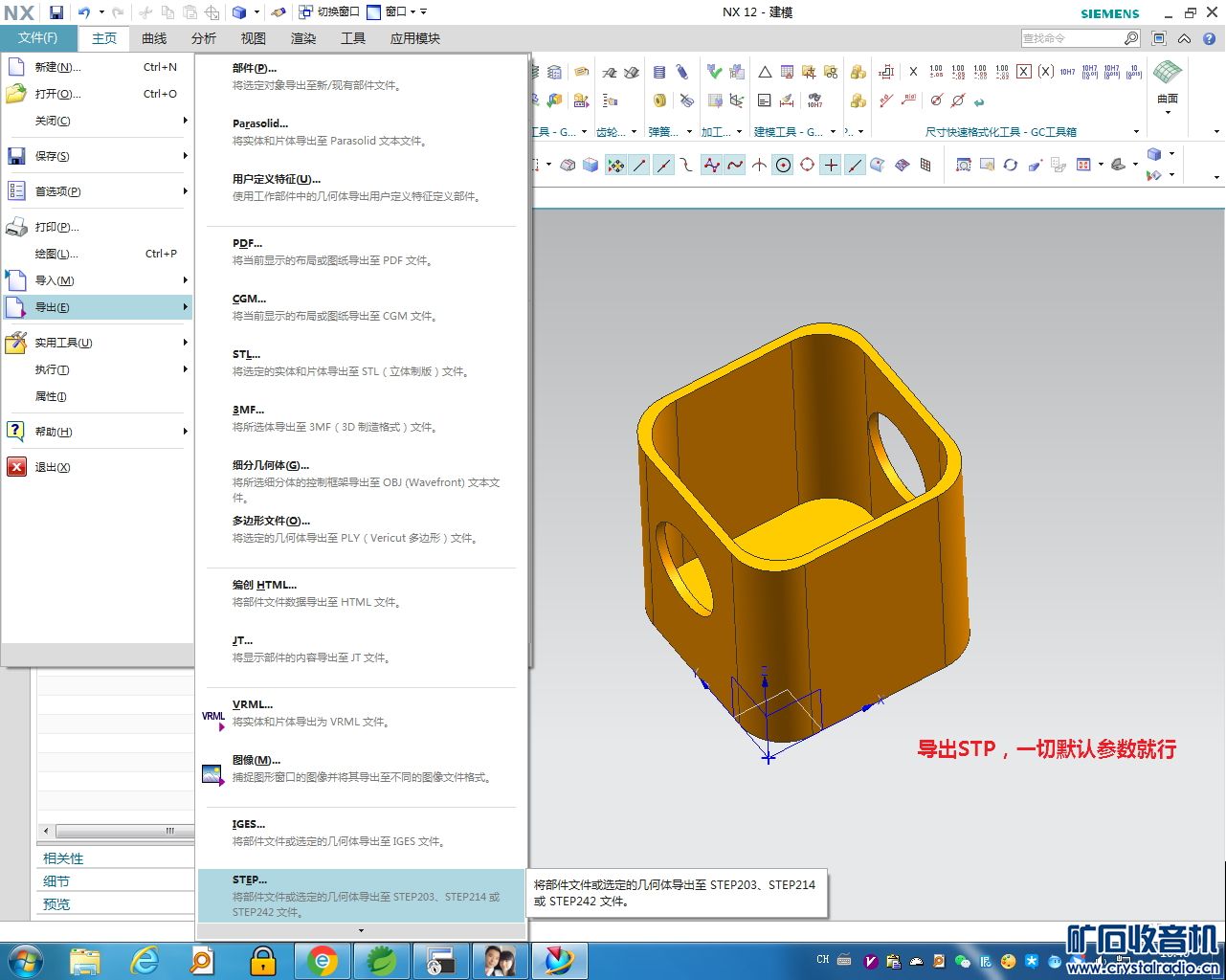Choose export 多边形文件(O) option

tap(361, 529)
